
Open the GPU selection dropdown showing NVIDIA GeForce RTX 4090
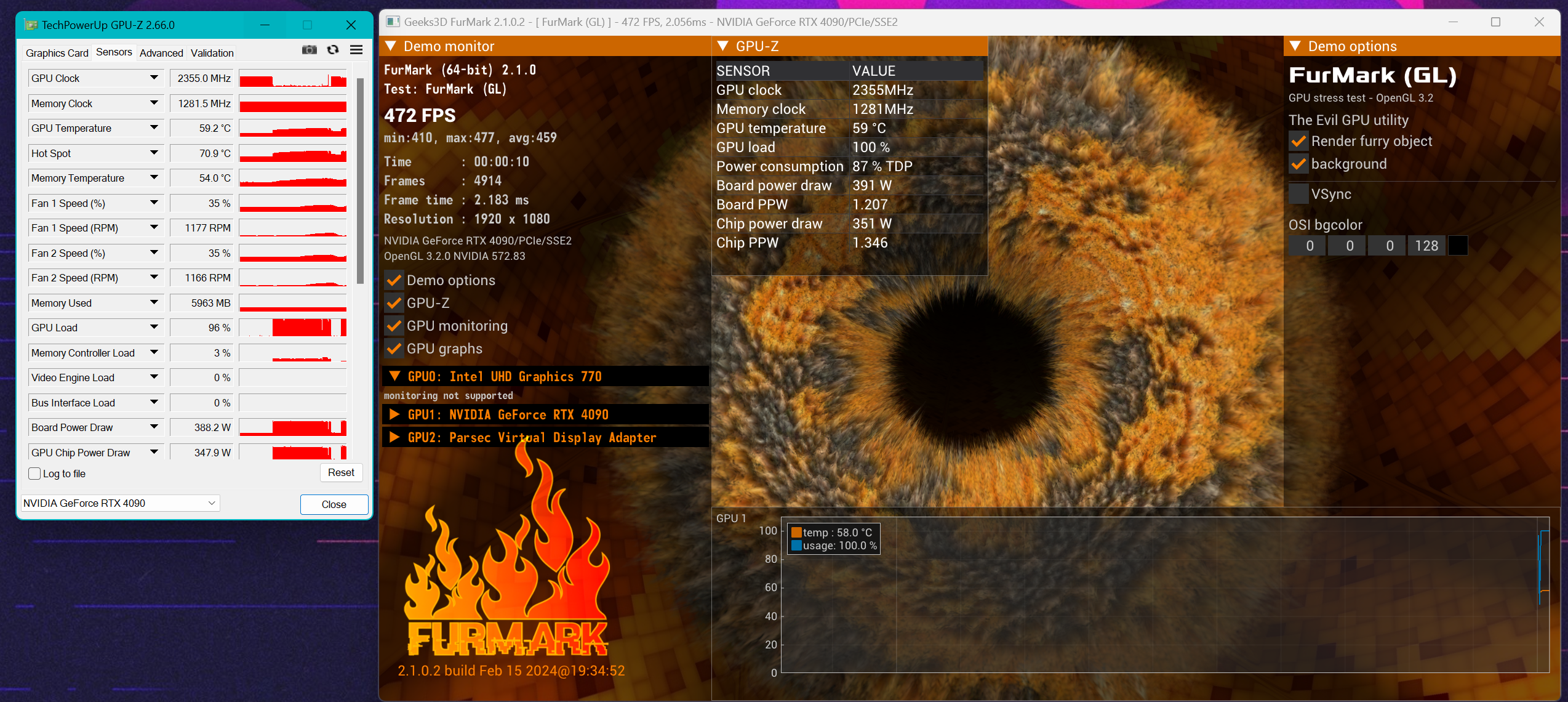(x=120, y=503)
